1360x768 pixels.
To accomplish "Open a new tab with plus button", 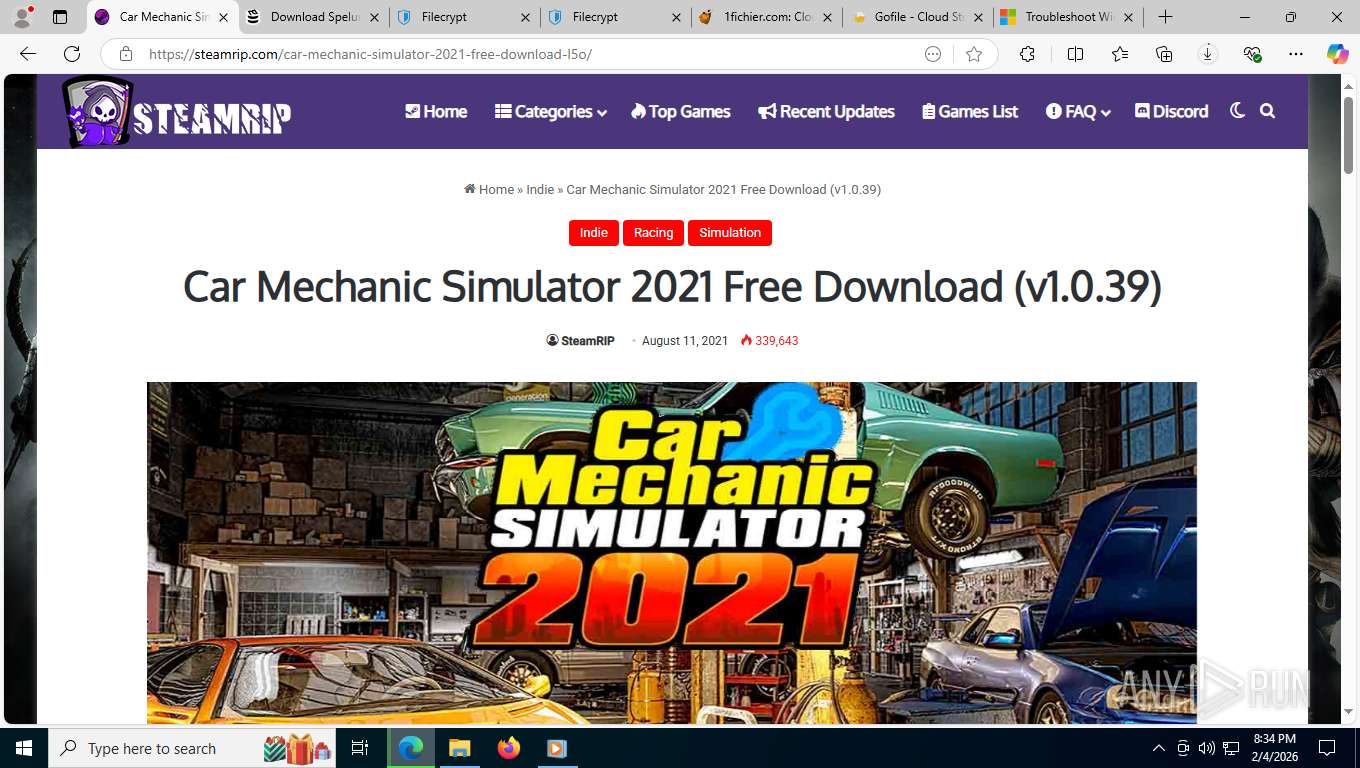I will point(1165,17).
